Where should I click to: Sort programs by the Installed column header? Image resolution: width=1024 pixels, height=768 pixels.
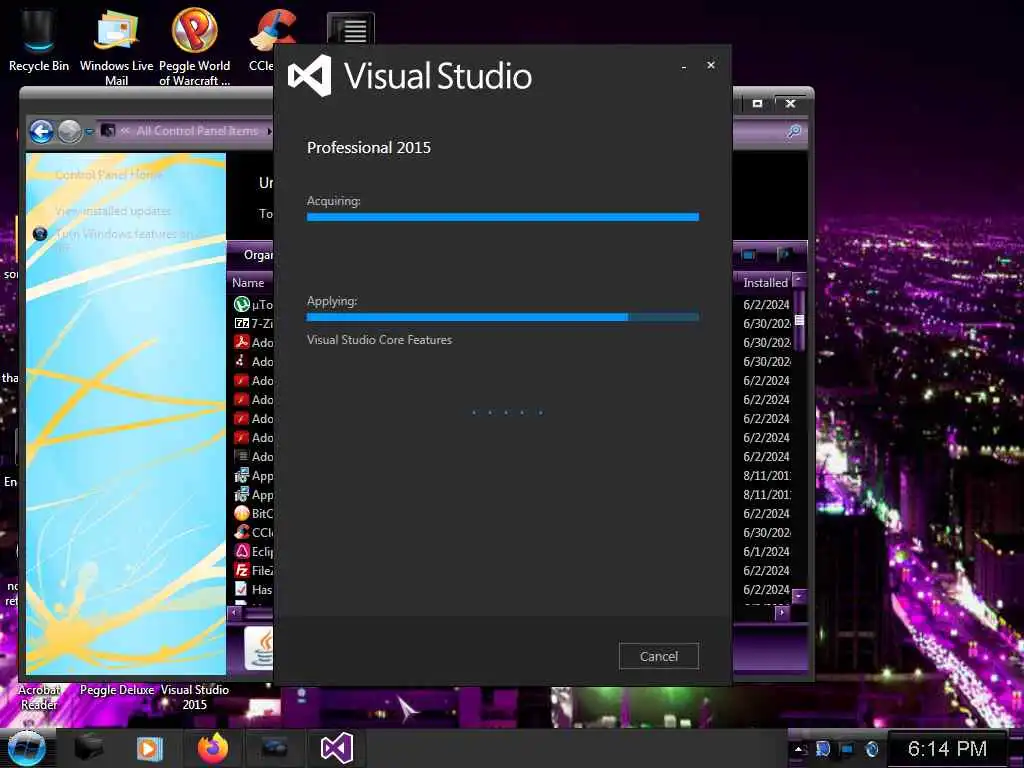765,282
